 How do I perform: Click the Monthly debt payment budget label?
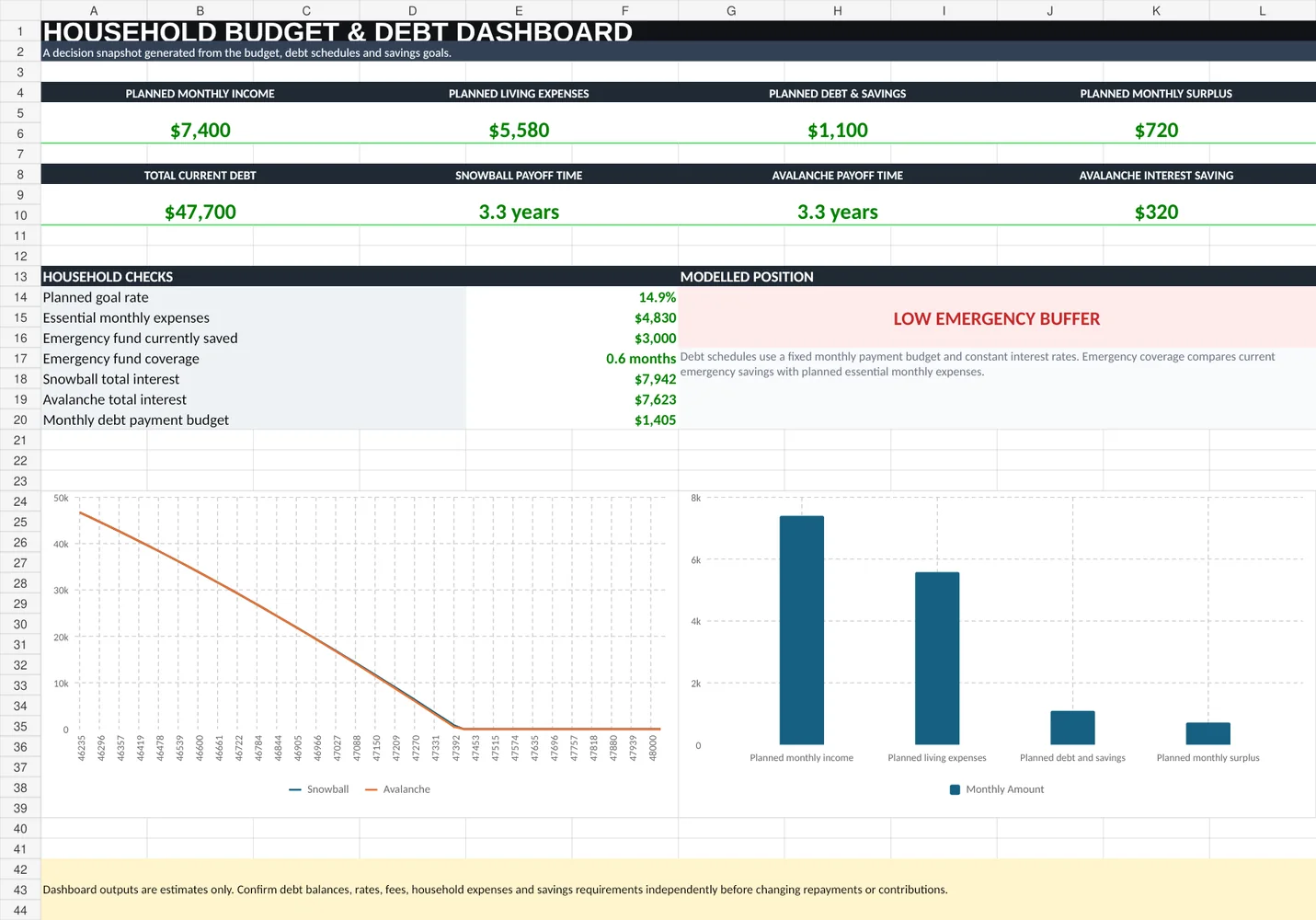136,420
